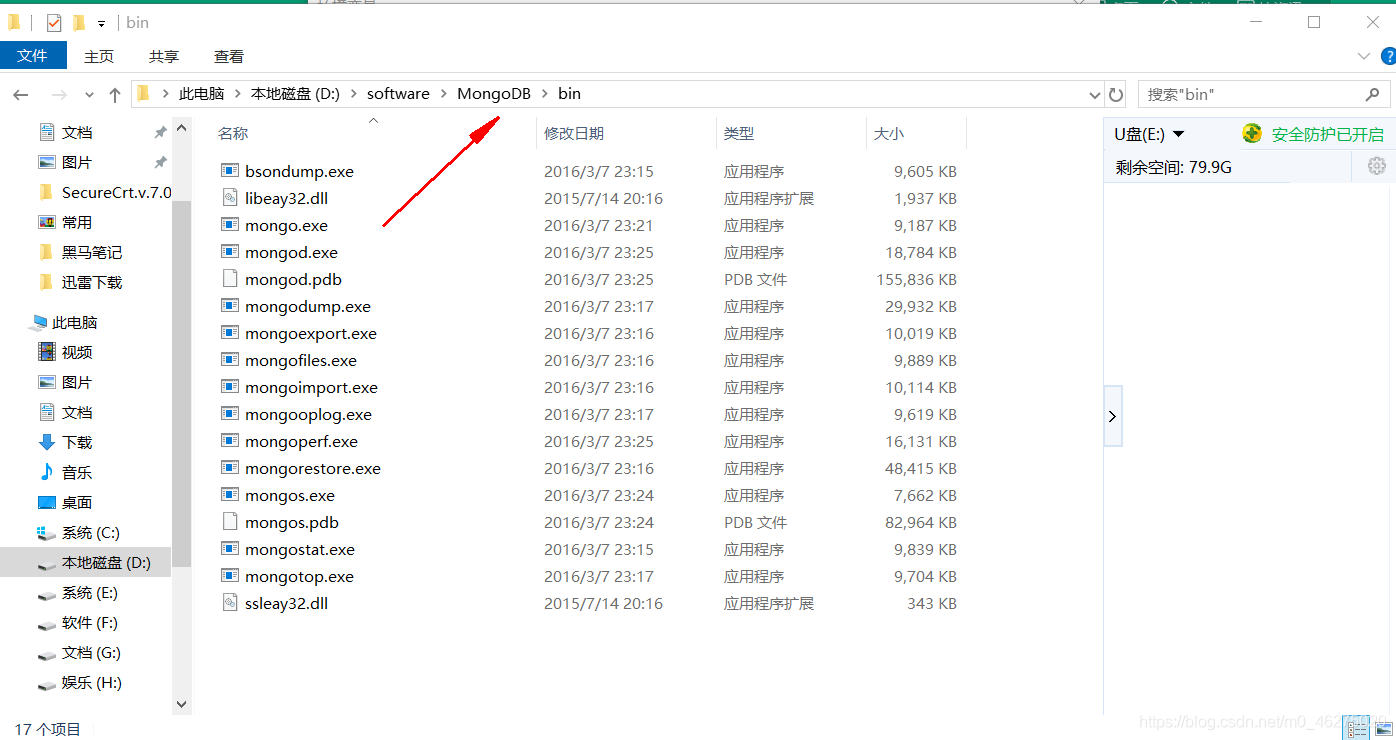Viewport: 1396px width, 740px height.
Task: Open drive 系统 (E:) in sidebar
Action: [90, 592]
